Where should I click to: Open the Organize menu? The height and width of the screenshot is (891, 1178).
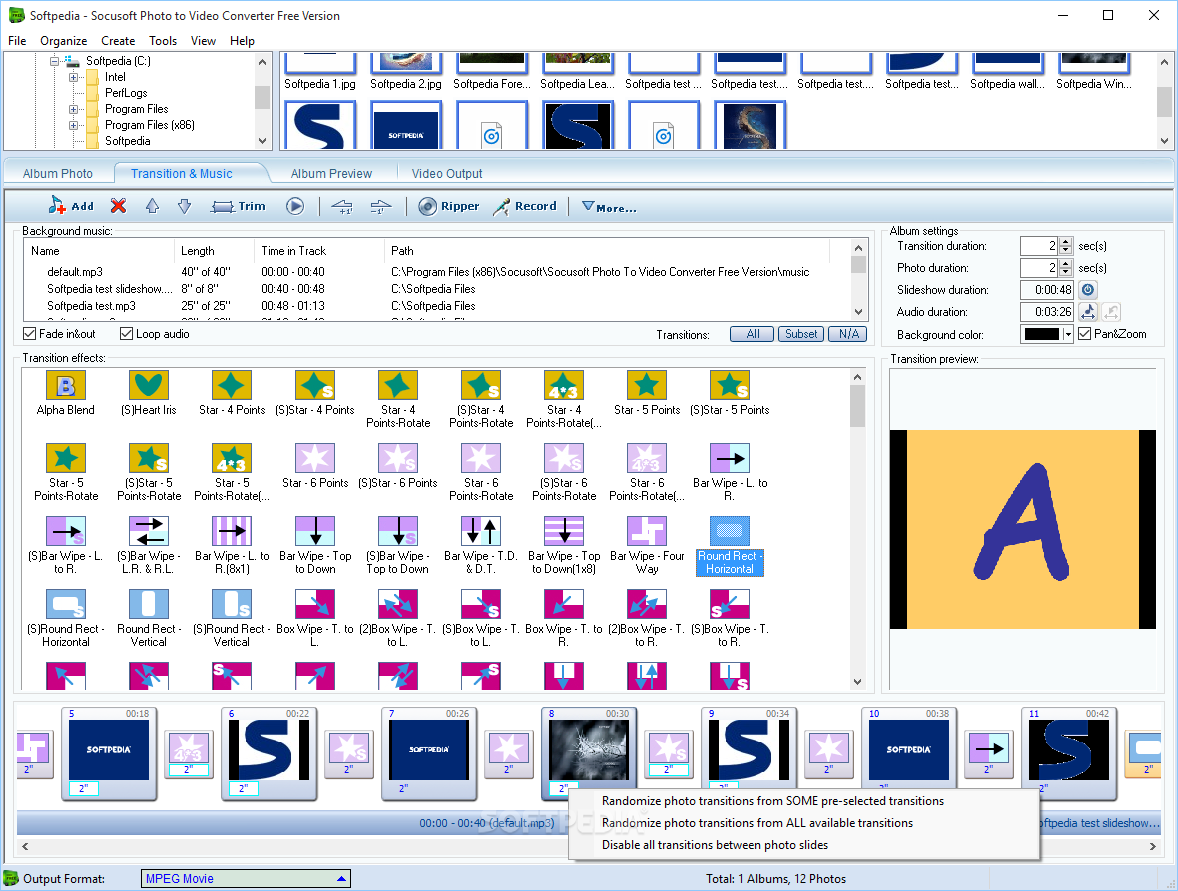click(64, 41)
